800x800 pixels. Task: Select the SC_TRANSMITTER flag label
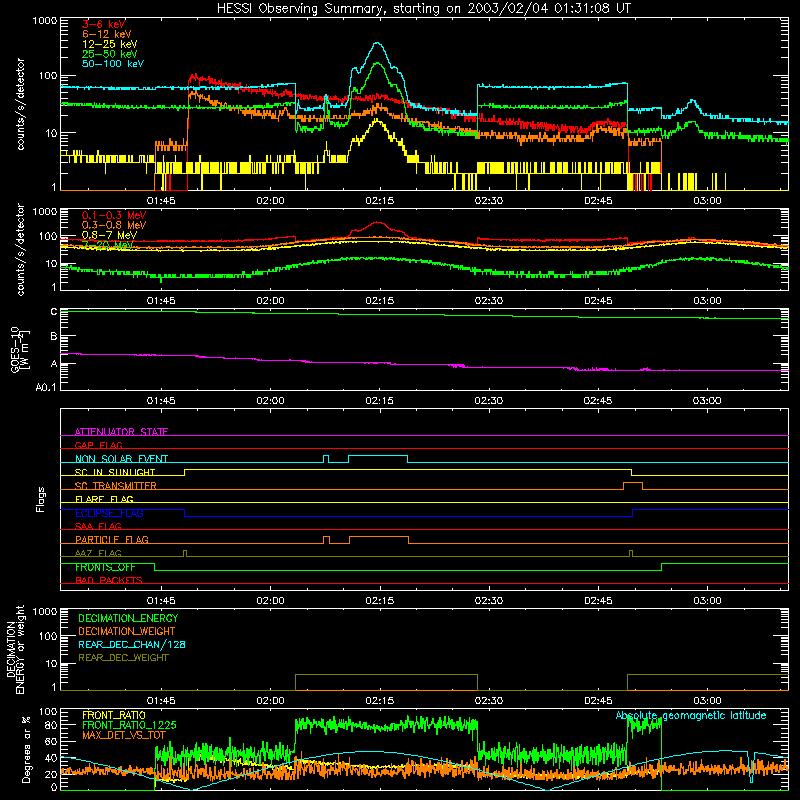point(116,485)
